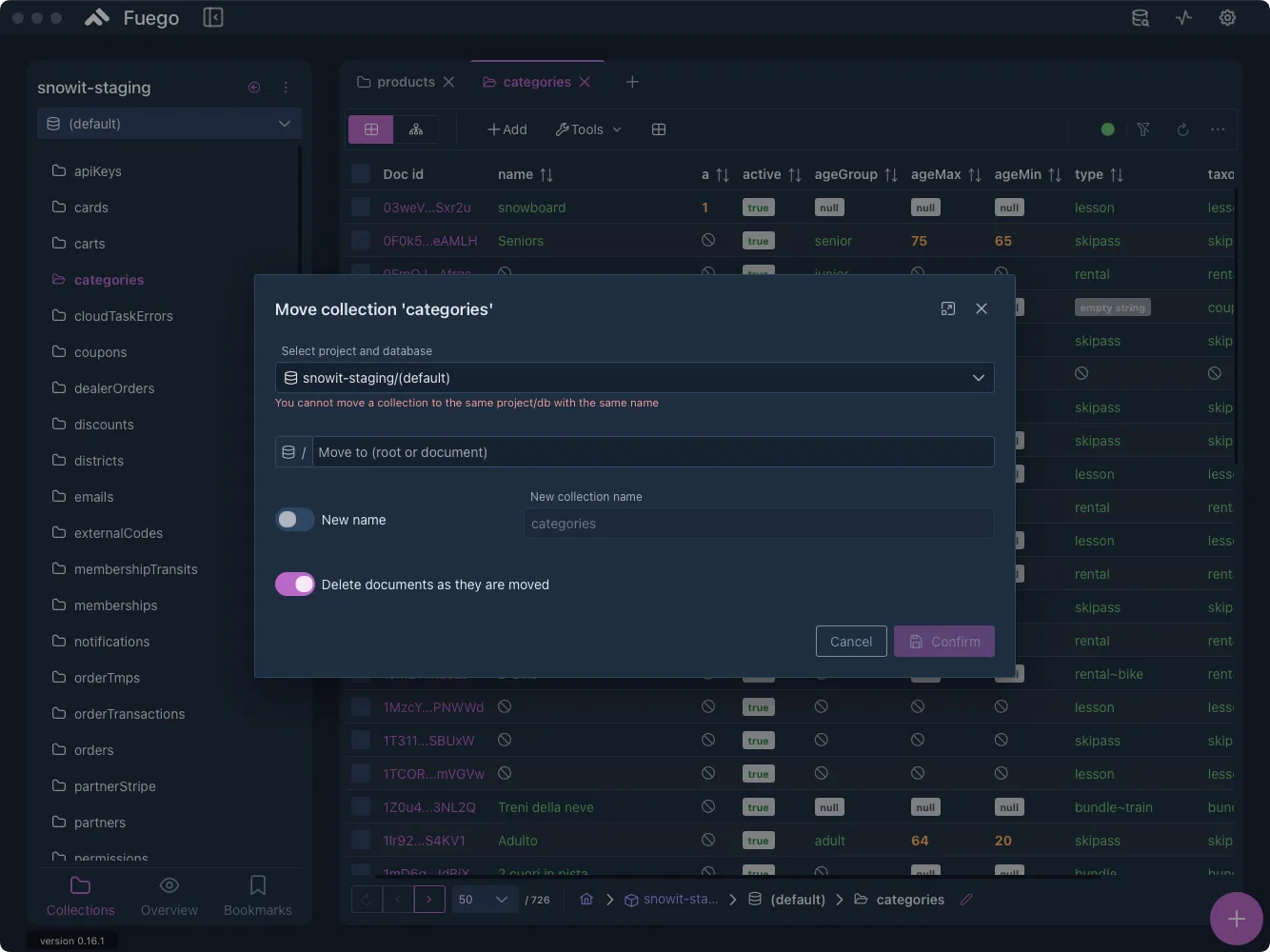Image resolution: width=1270 pixels, height=952 pixels.
Task: Click the filter clear icon
Action: click(x=1143, y=129)
